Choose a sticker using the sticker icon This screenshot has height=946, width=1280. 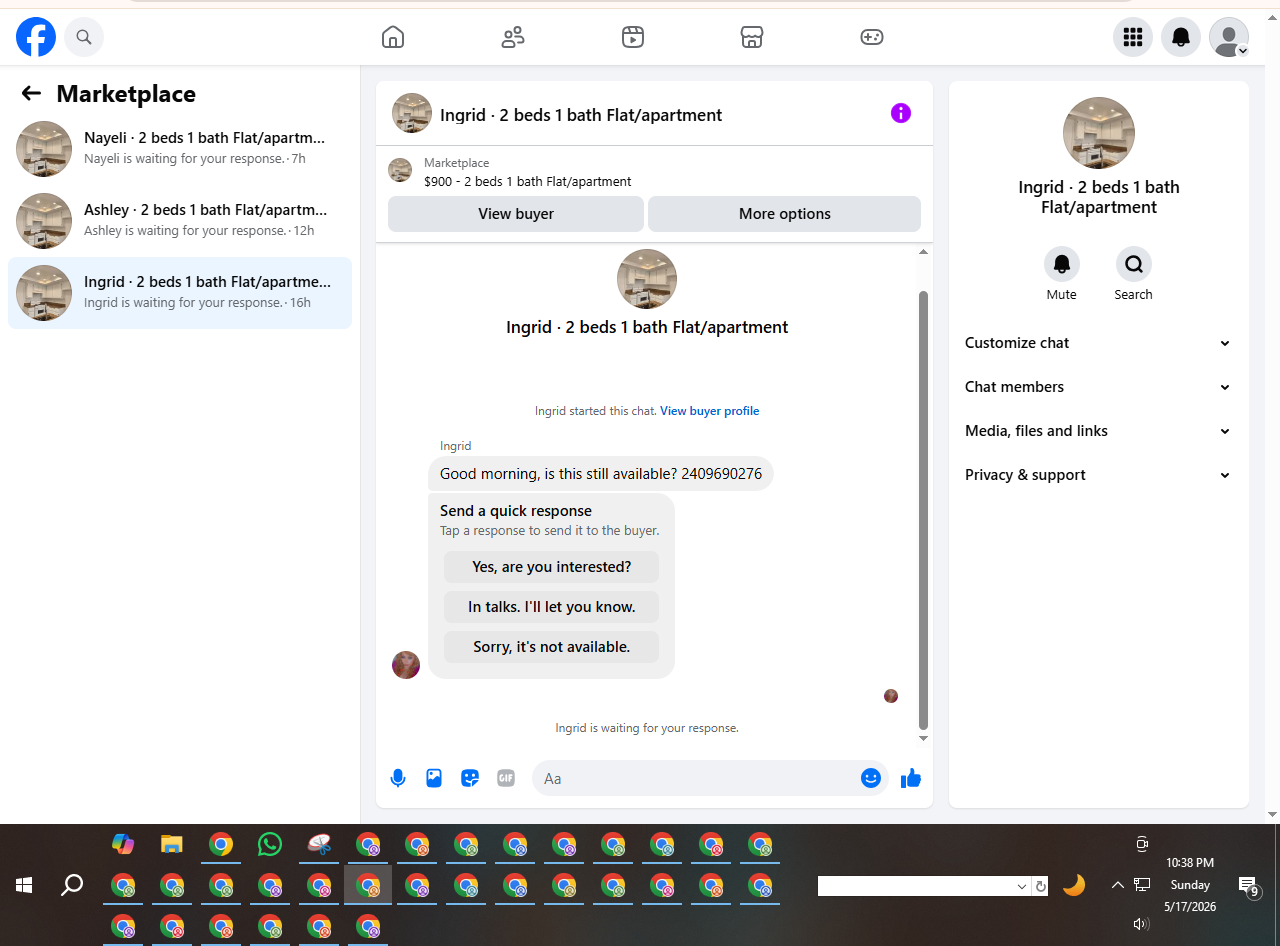(x=470, y=778)
